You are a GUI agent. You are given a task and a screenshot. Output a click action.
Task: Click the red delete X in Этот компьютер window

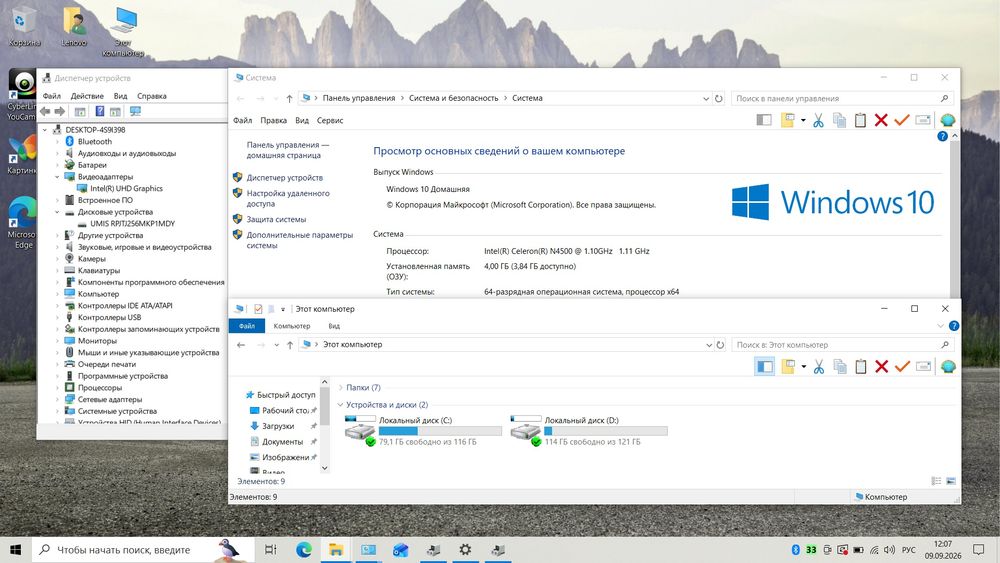tap(881, 367)
